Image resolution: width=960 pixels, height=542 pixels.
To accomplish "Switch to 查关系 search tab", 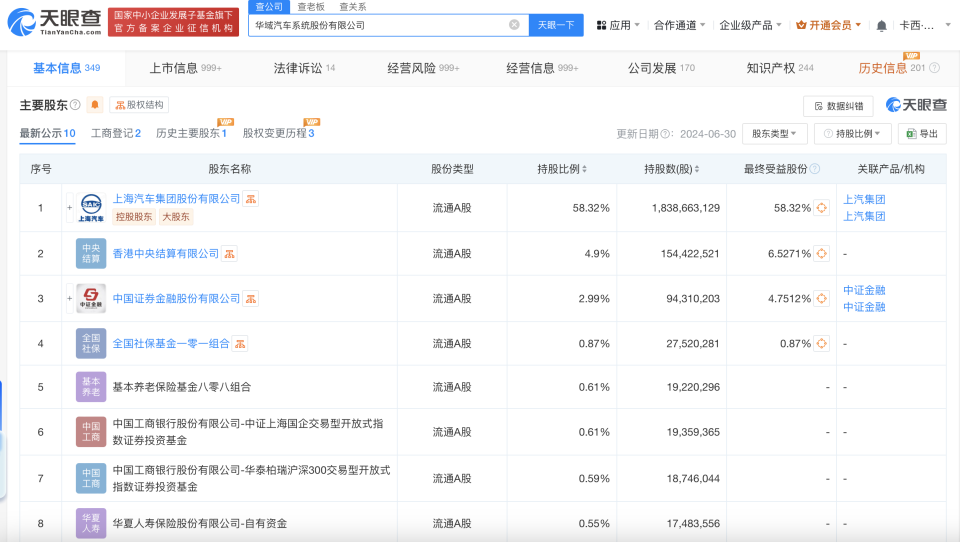I will tap(353, 7).
